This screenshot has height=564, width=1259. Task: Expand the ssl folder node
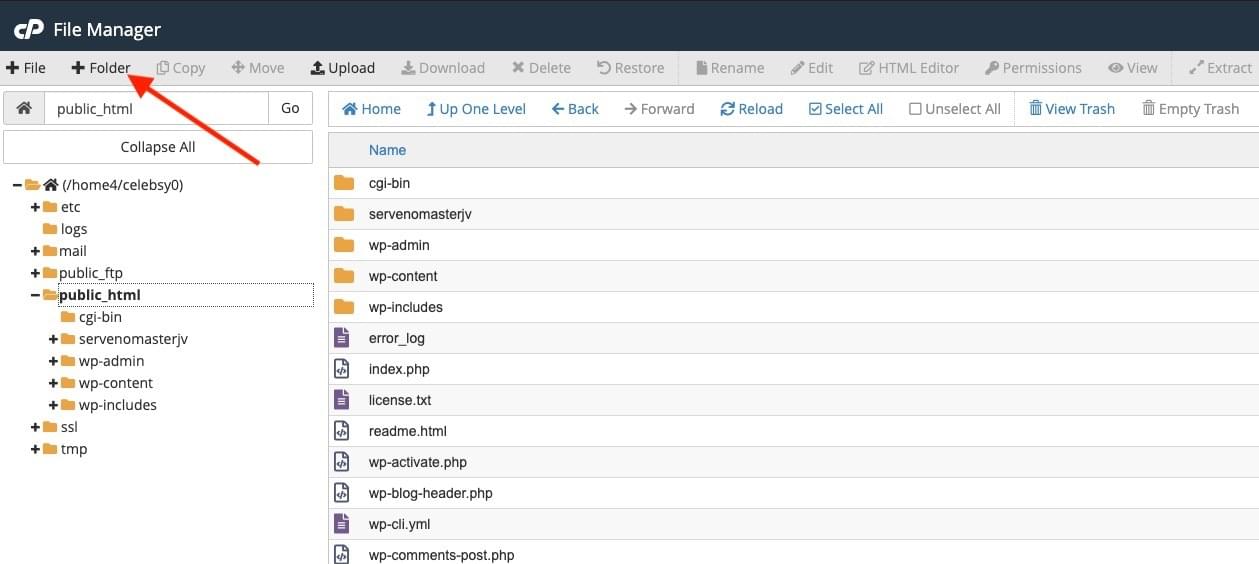point(36,427)
